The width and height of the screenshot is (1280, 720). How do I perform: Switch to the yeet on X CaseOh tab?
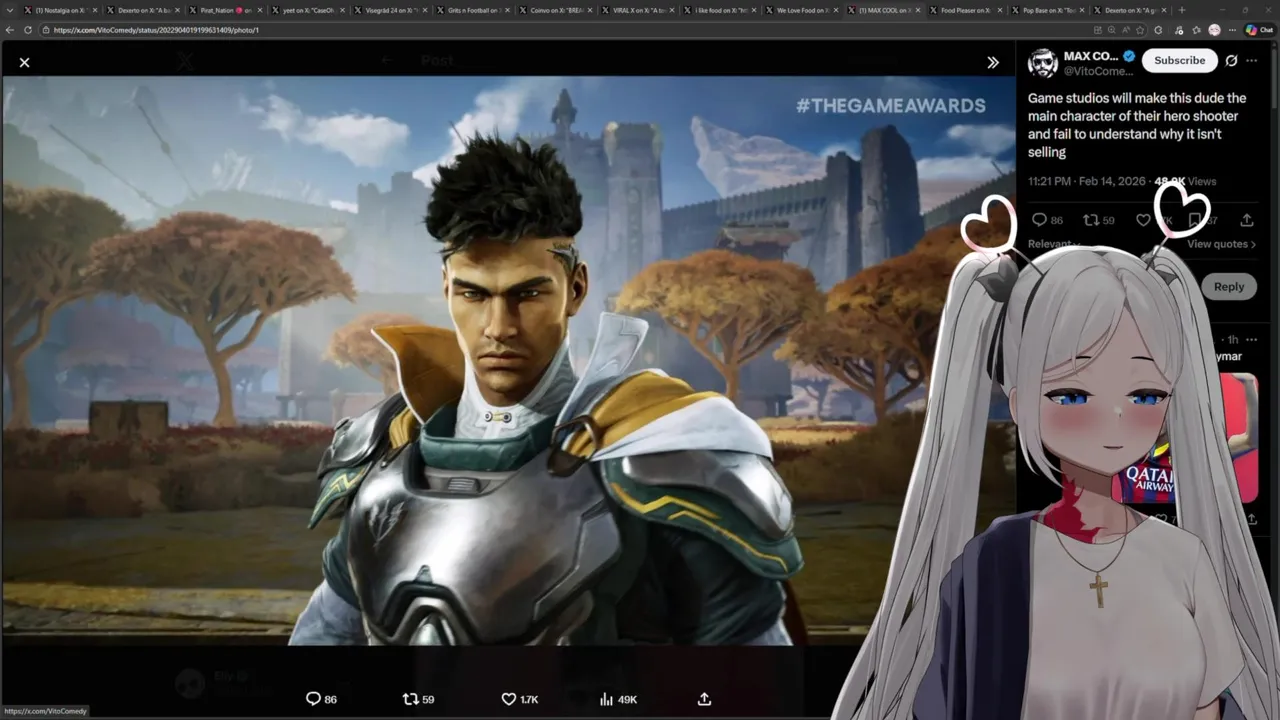coord(308,10)
